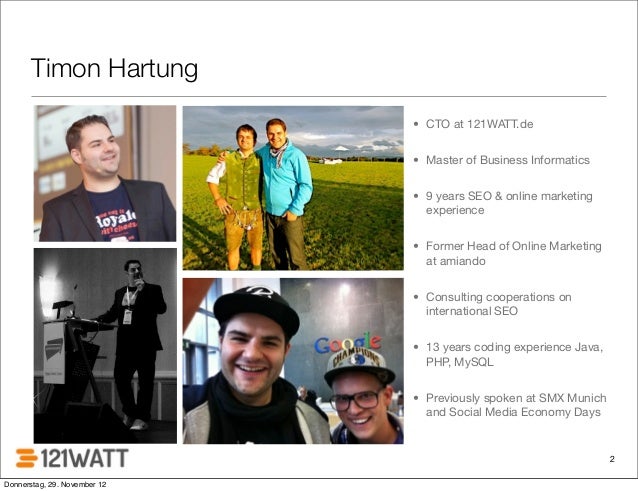
Task: Click the 121WATT logo
Action: tap(72, 458)
